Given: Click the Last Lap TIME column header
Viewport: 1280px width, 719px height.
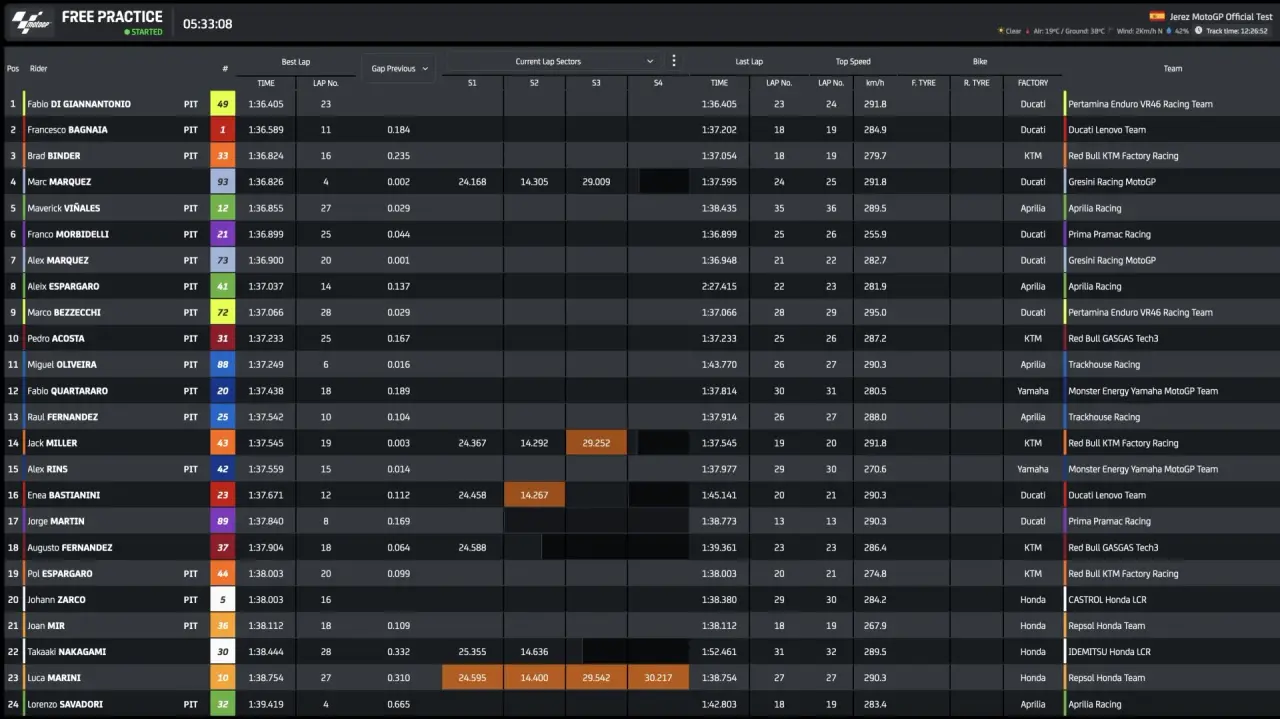Looking at the screenshot, I should (x=719, y=83).
